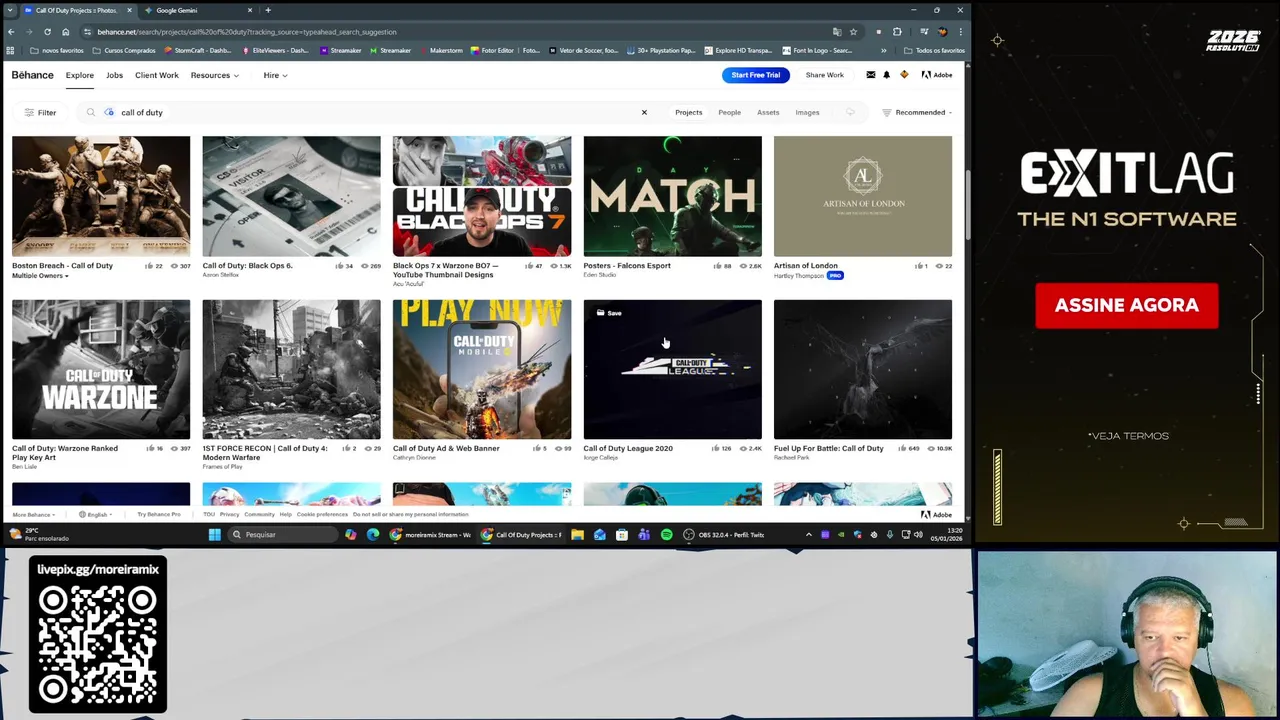Show hidden bookmarks overflow chevron

[x=883, y=50]
